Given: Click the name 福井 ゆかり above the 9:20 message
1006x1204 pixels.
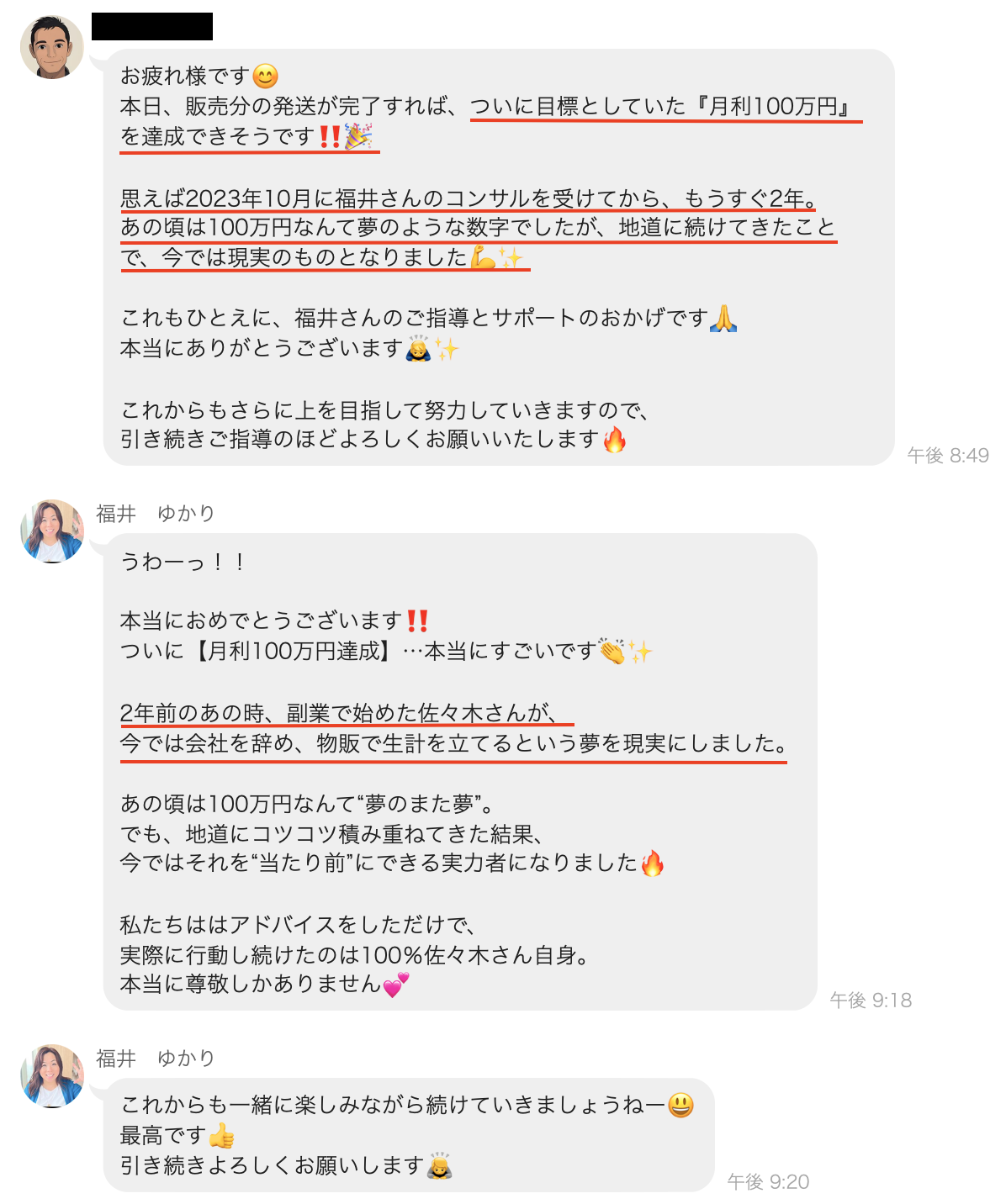Looking at the screenshot, I should (156, 1059).
